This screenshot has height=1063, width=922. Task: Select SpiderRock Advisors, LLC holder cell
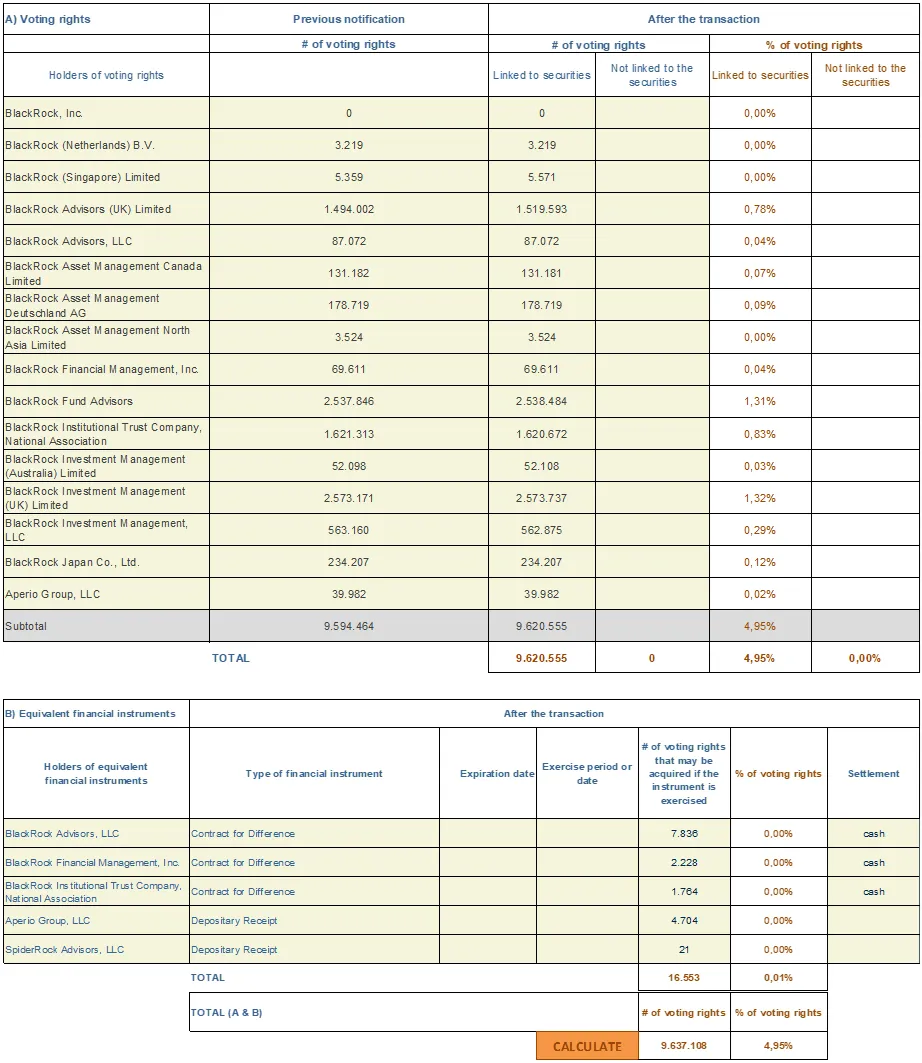click(96, 949)
